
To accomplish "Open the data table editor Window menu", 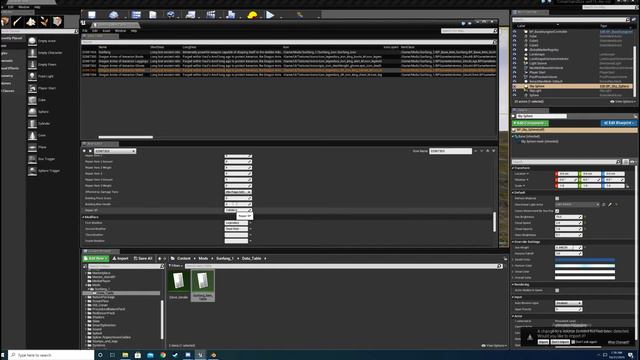I will tap(120, 31).
